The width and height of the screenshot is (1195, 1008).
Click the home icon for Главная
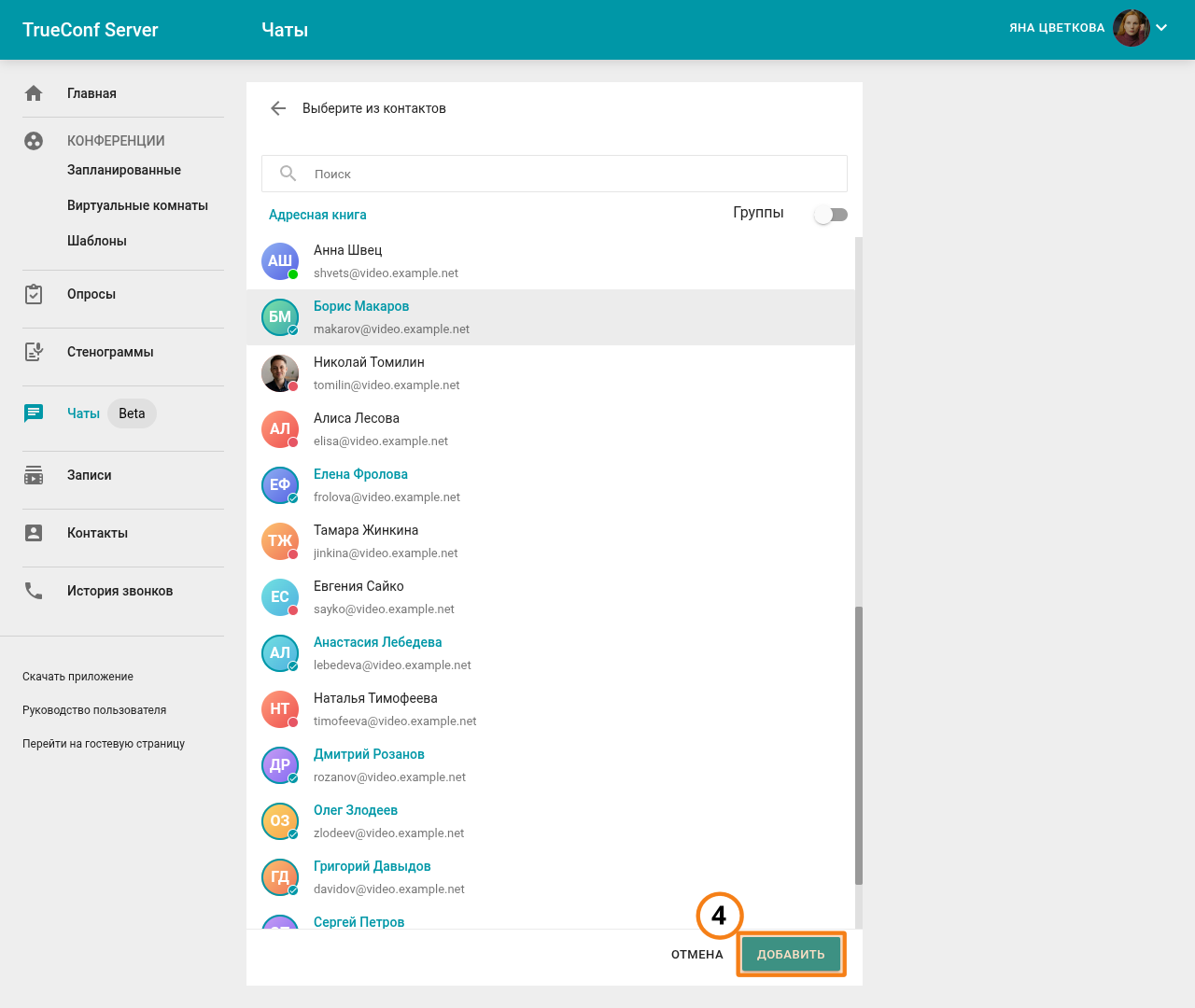pyautogui.click(x=34, y=93)
